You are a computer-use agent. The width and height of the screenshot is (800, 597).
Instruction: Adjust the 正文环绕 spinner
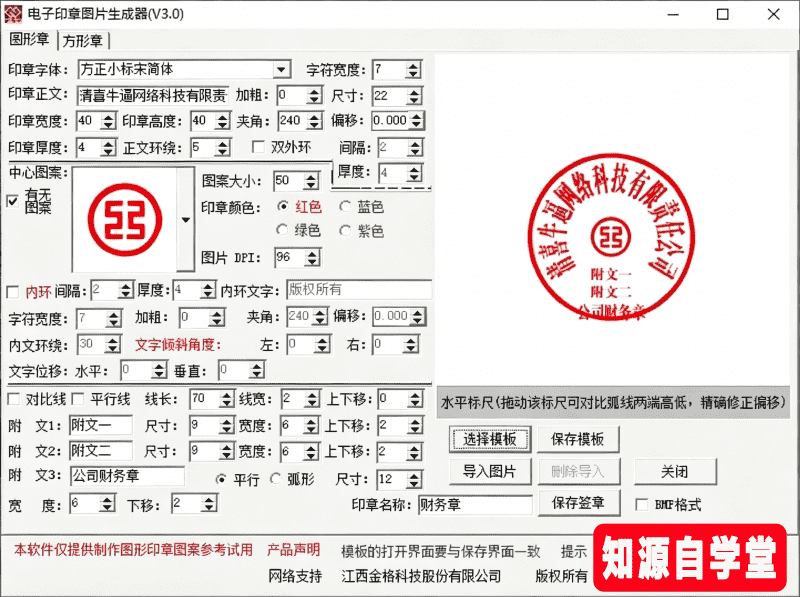[x=222, y=148]
